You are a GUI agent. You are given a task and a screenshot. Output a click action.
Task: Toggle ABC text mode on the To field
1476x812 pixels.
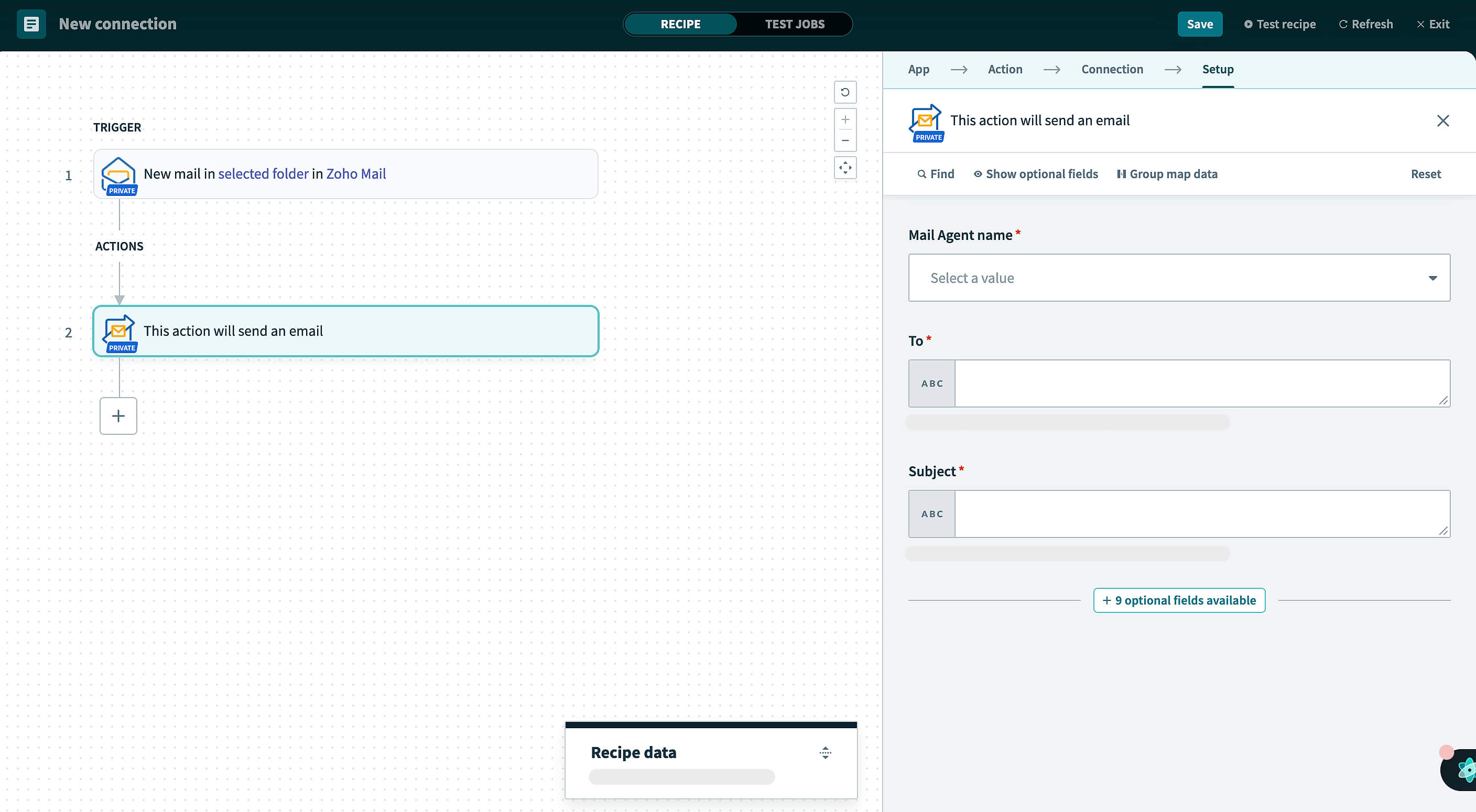point(931,383)
